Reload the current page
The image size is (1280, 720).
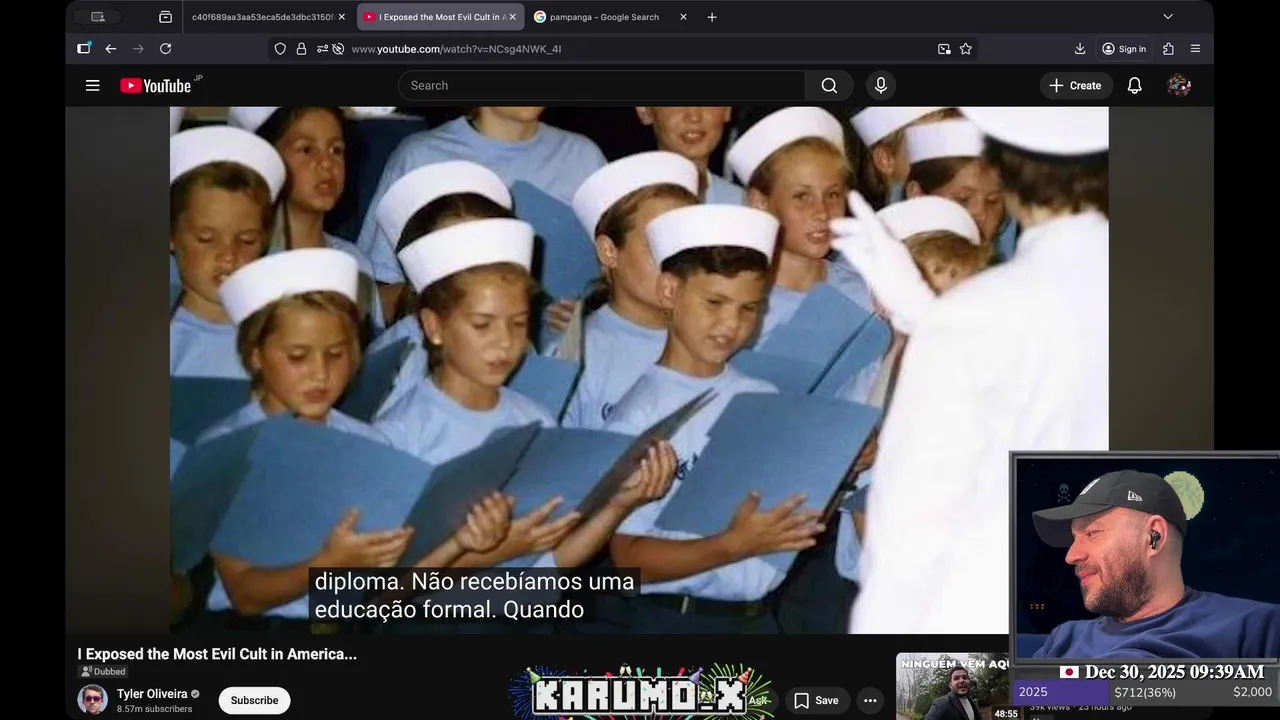[x=166, y=49]
